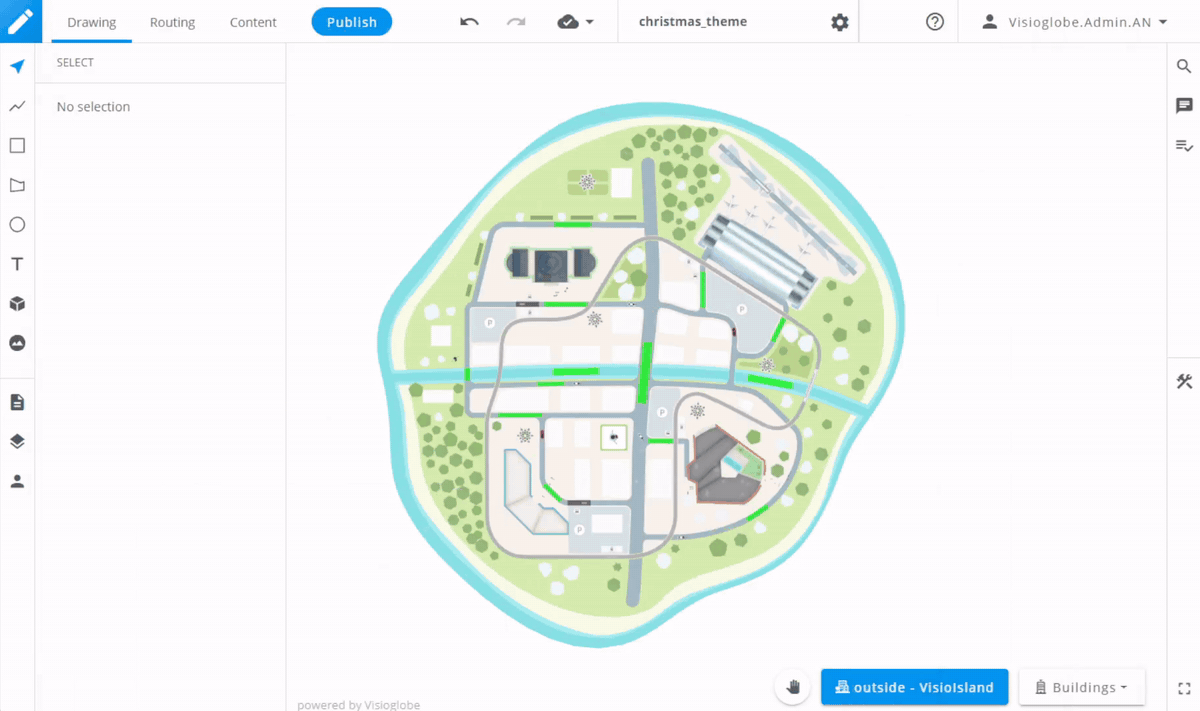
Task: Click the SELECT panel heading
Action: point(75,63)
